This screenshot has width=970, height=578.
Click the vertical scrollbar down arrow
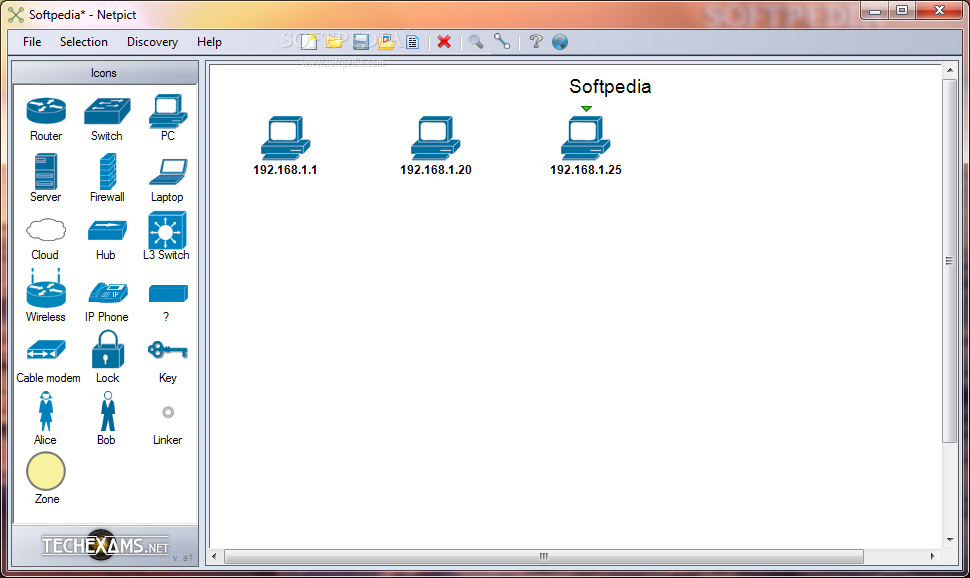(x=950, y=540)
